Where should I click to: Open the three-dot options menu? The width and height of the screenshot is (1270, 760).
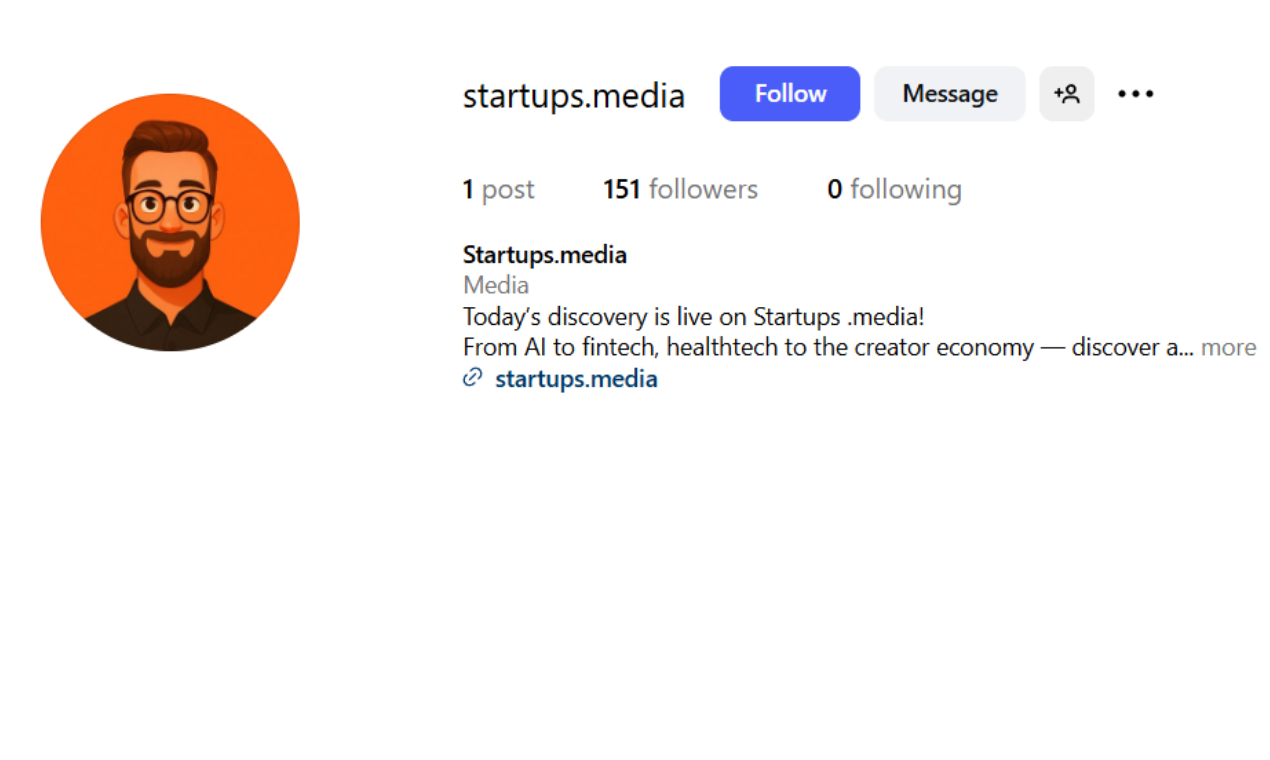(x=1135, y=93)
